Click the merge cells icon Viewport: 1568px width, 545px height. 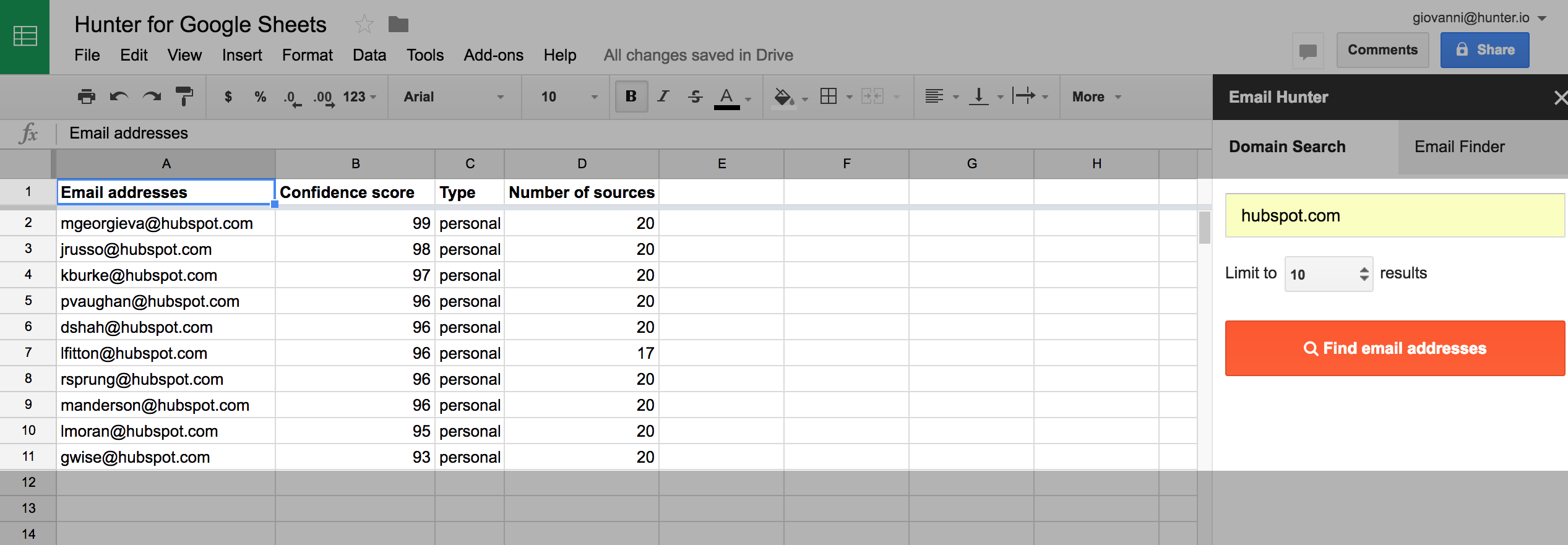(x=872, y=97)
